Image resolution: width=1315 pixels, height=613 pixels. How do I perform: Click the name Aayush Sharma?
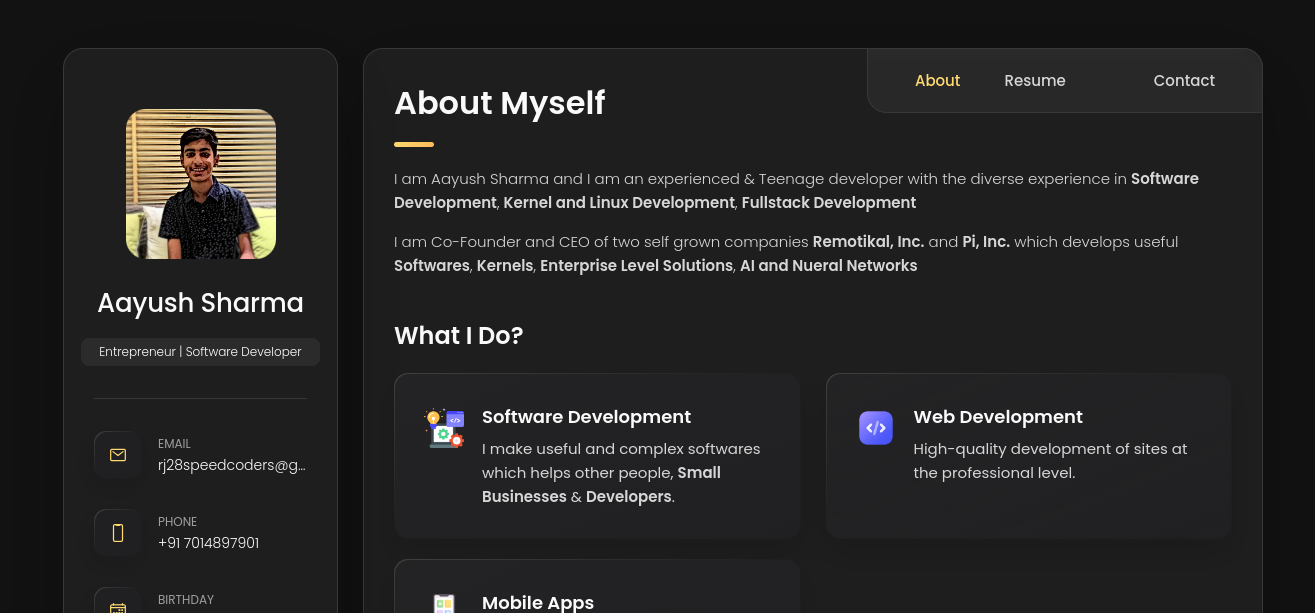200,303
